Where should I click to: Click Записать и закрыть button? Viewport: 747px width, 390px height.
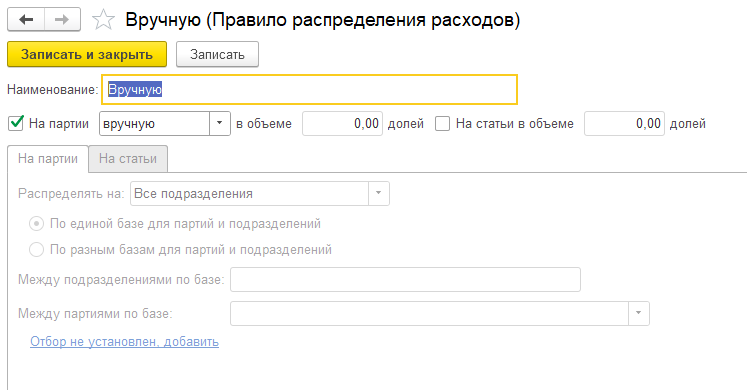[x=87, y=54]
